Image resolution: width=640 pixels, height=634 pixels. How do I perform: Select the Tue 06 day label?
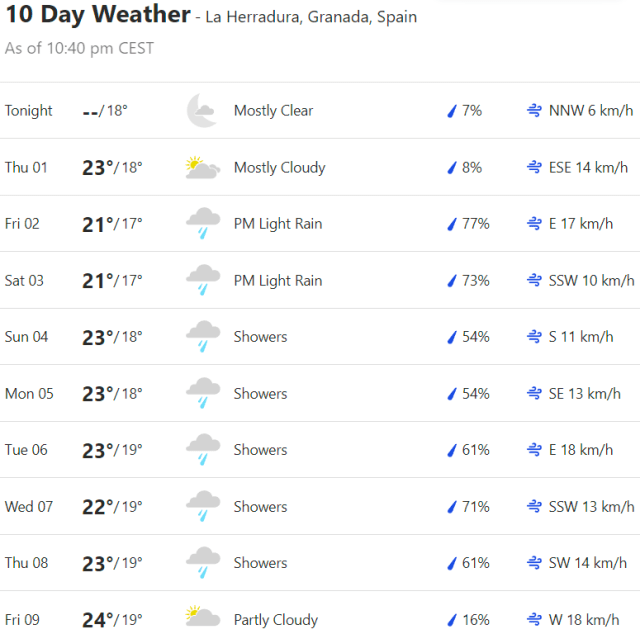pyautogui.click(x=26, y=450)
